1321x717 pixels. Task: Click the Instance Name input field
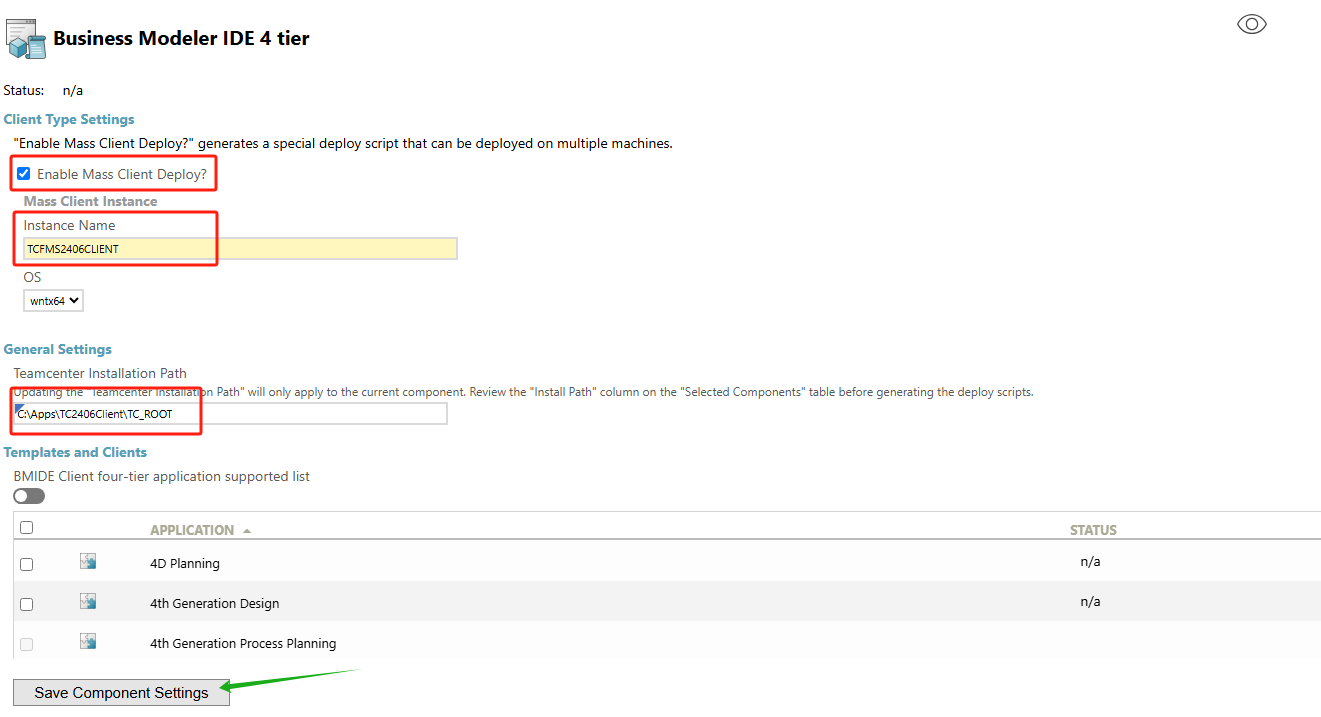coord(240,249)
